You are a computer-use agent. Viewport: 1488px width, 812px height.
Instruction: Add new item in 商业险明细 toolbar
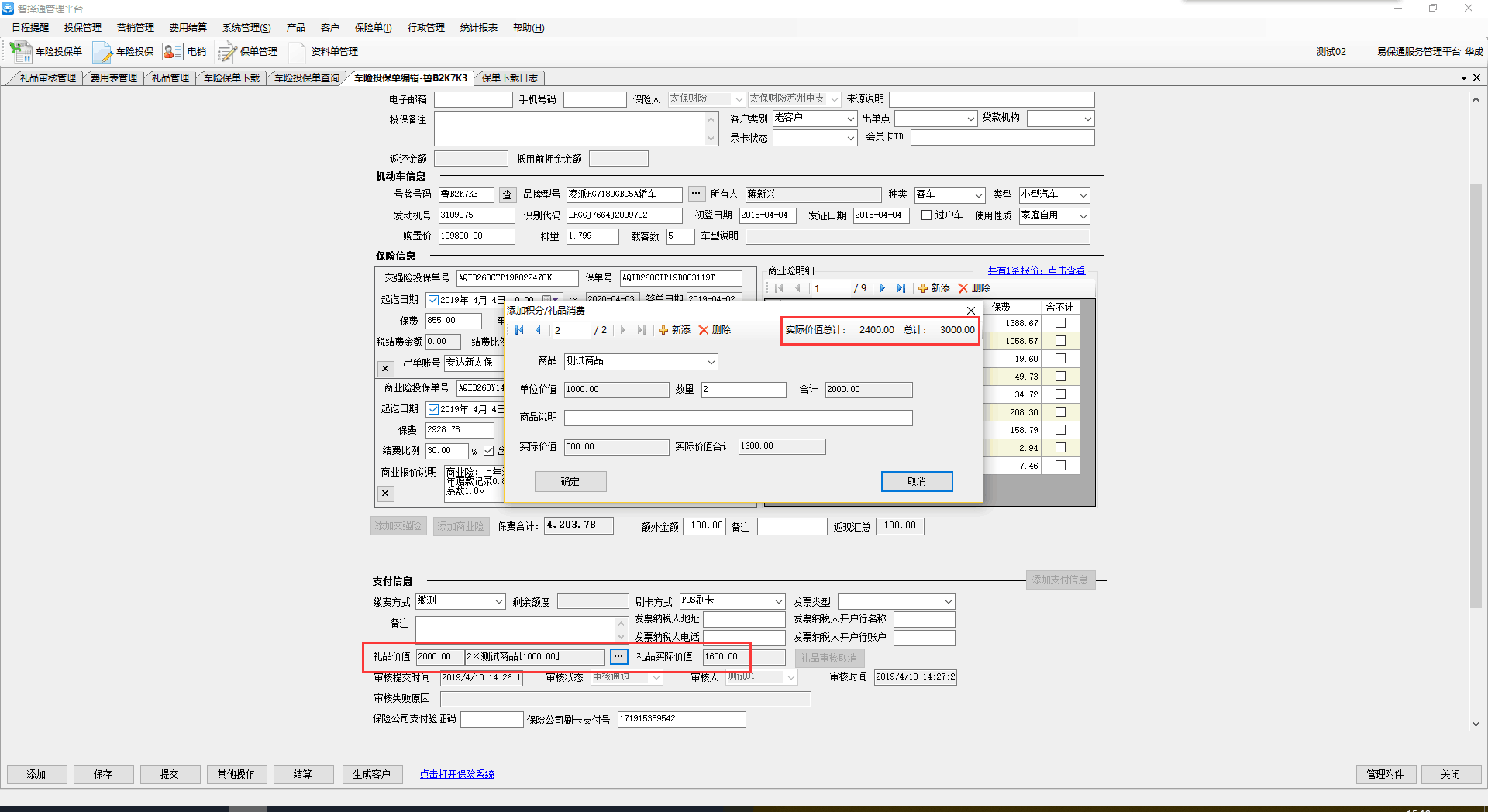click(x=934, y=288)
